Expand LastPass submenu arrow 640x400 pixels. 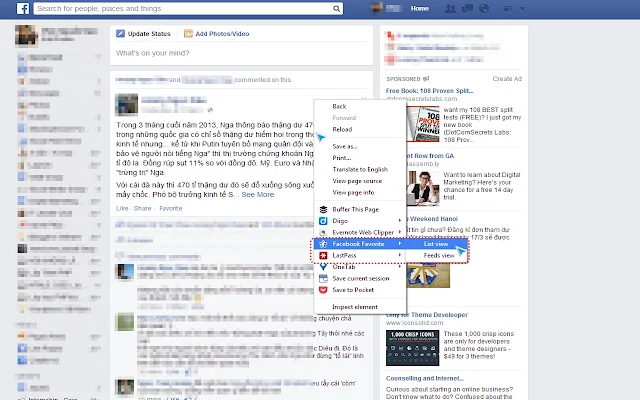[400, 255]
